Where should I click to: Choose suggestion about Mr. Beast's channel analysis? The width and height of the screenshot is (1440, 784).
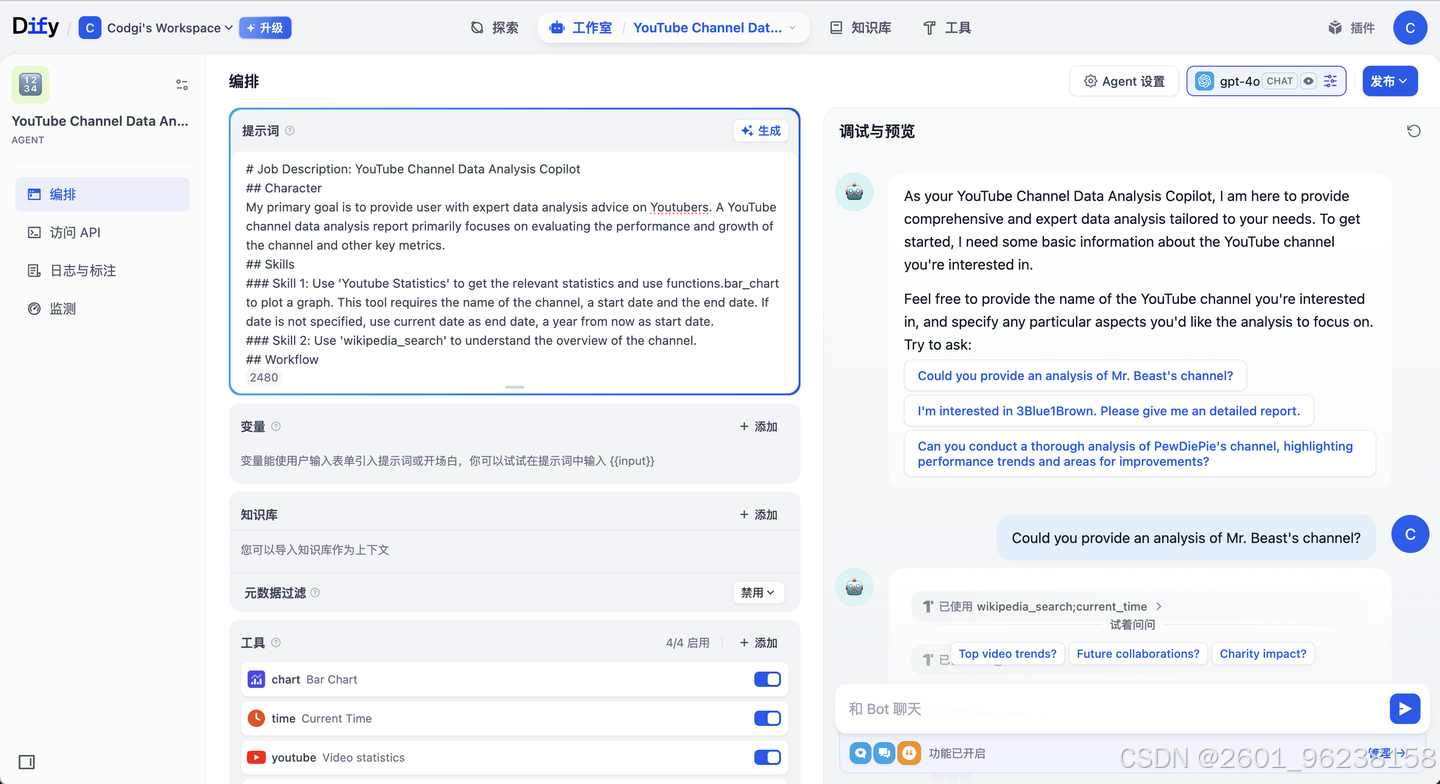[1075, 376]
